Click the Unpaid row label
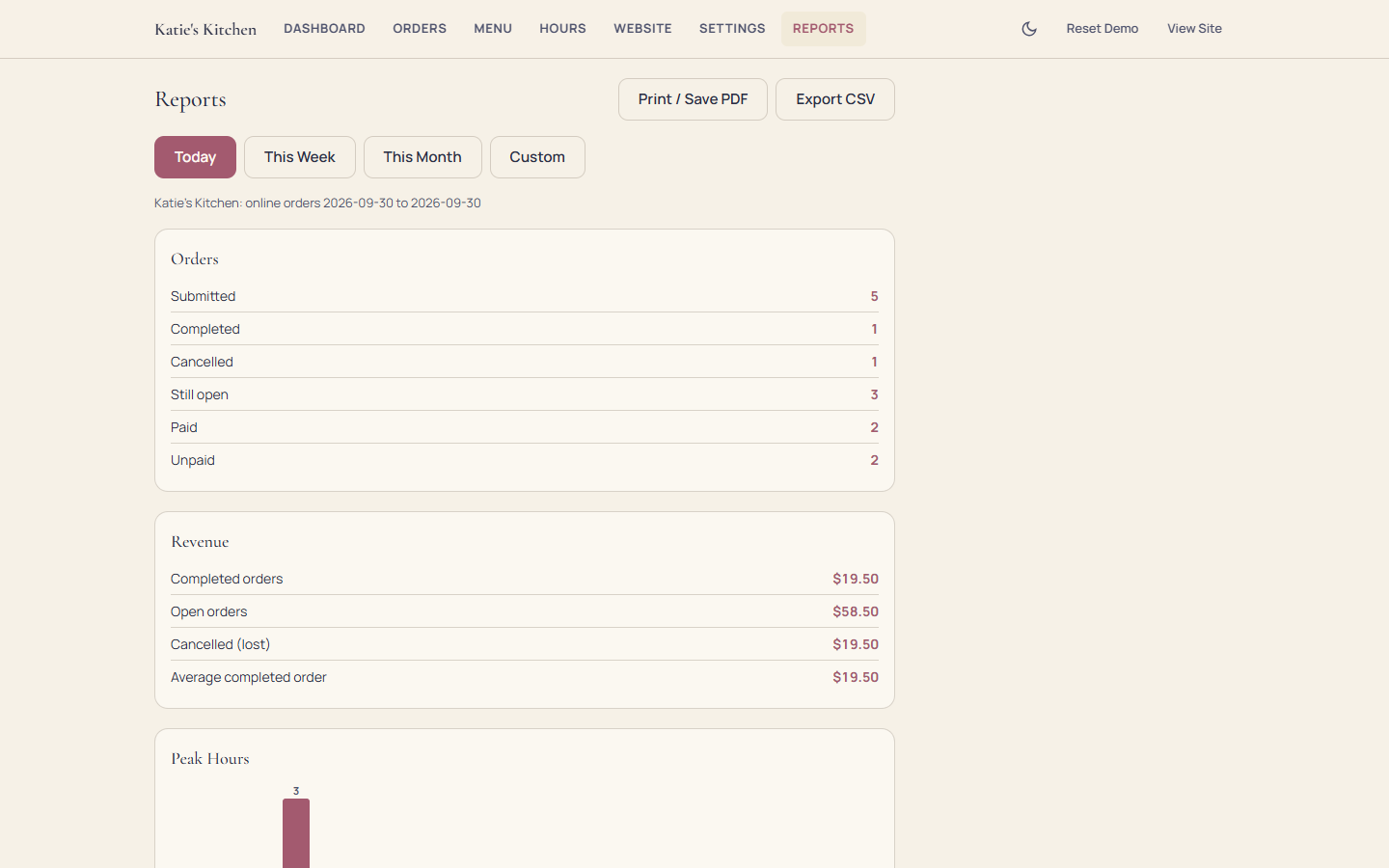The image size is (1389, 868). point(193,460)
